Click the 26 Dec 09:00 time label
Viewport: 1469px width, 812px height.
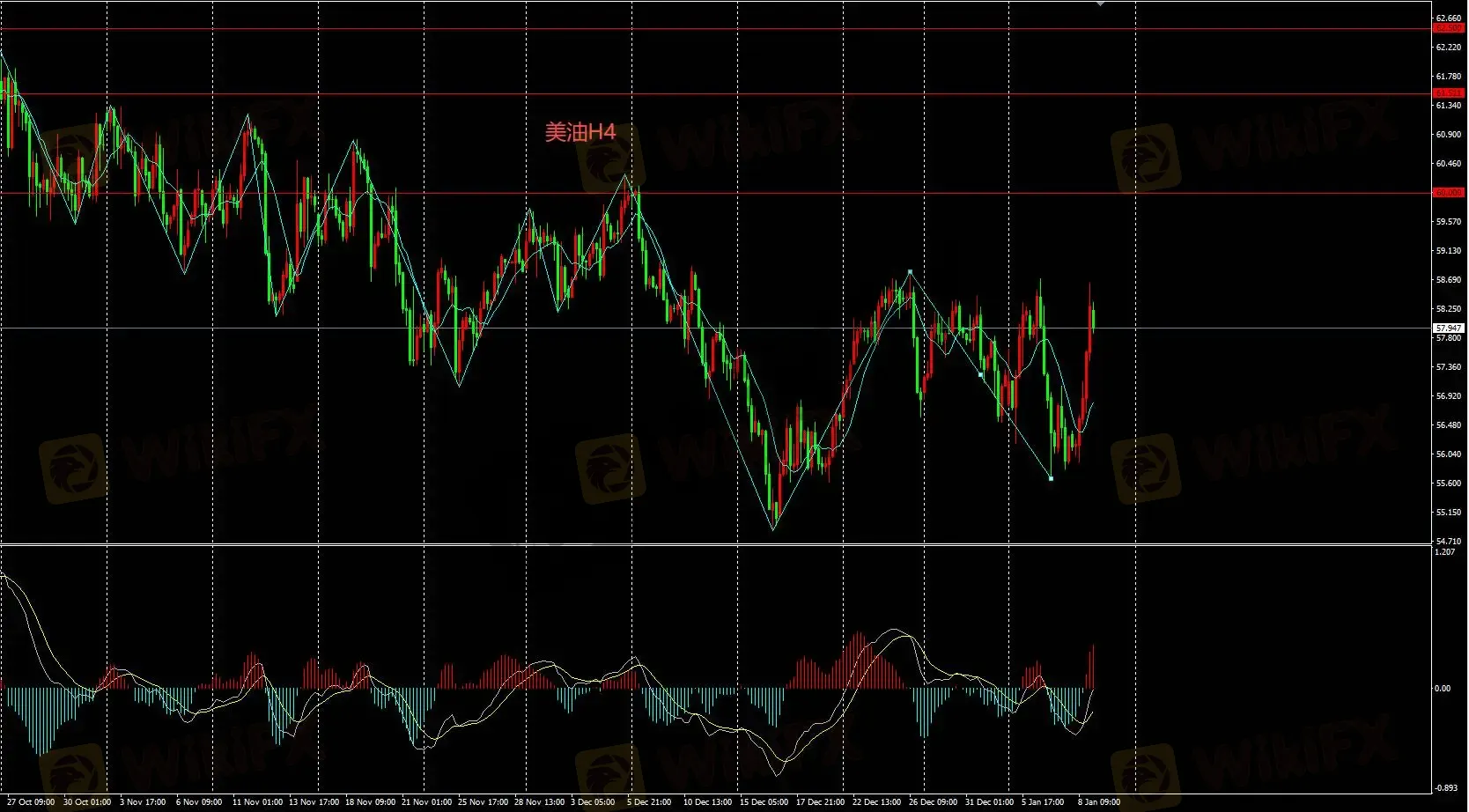click(x=933, y=802)
